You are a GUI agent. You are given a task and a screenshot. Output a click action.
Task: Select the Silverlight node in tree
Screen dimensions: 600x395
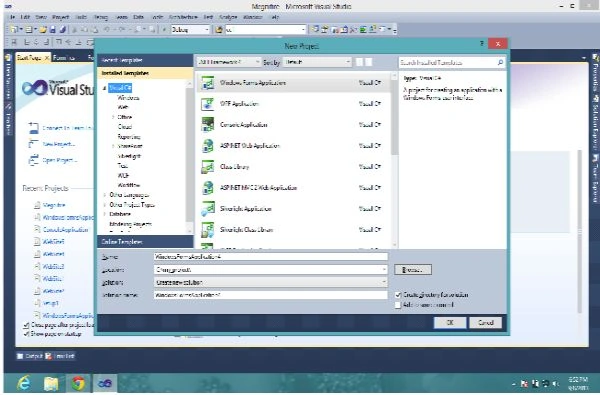129,156
